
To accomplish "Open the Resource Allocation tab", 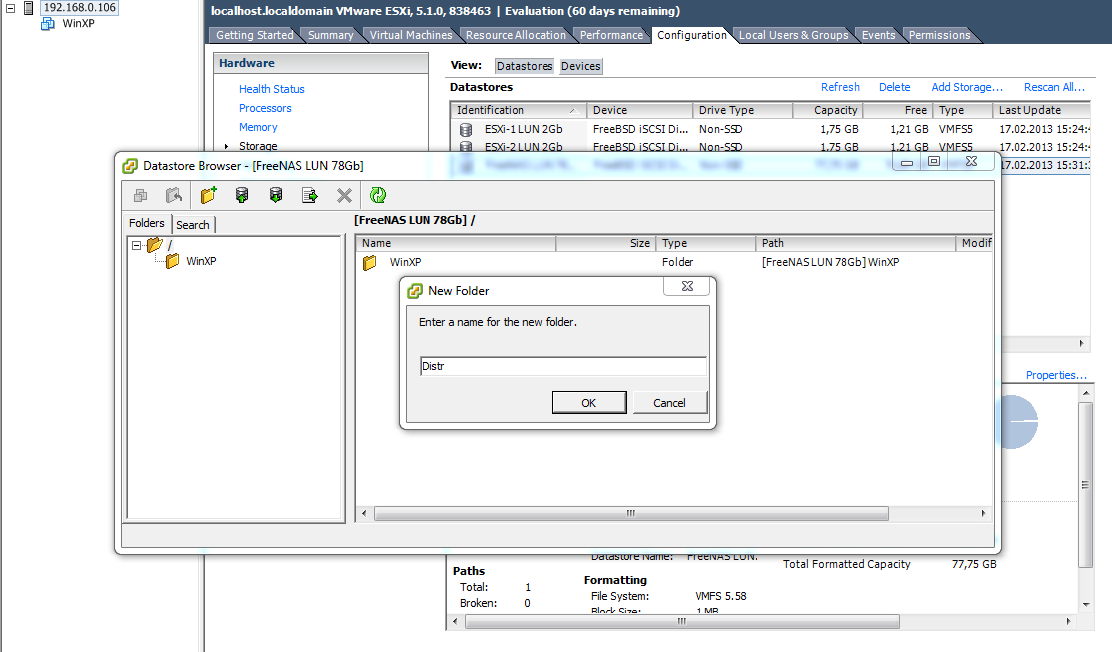I will 516,35.
